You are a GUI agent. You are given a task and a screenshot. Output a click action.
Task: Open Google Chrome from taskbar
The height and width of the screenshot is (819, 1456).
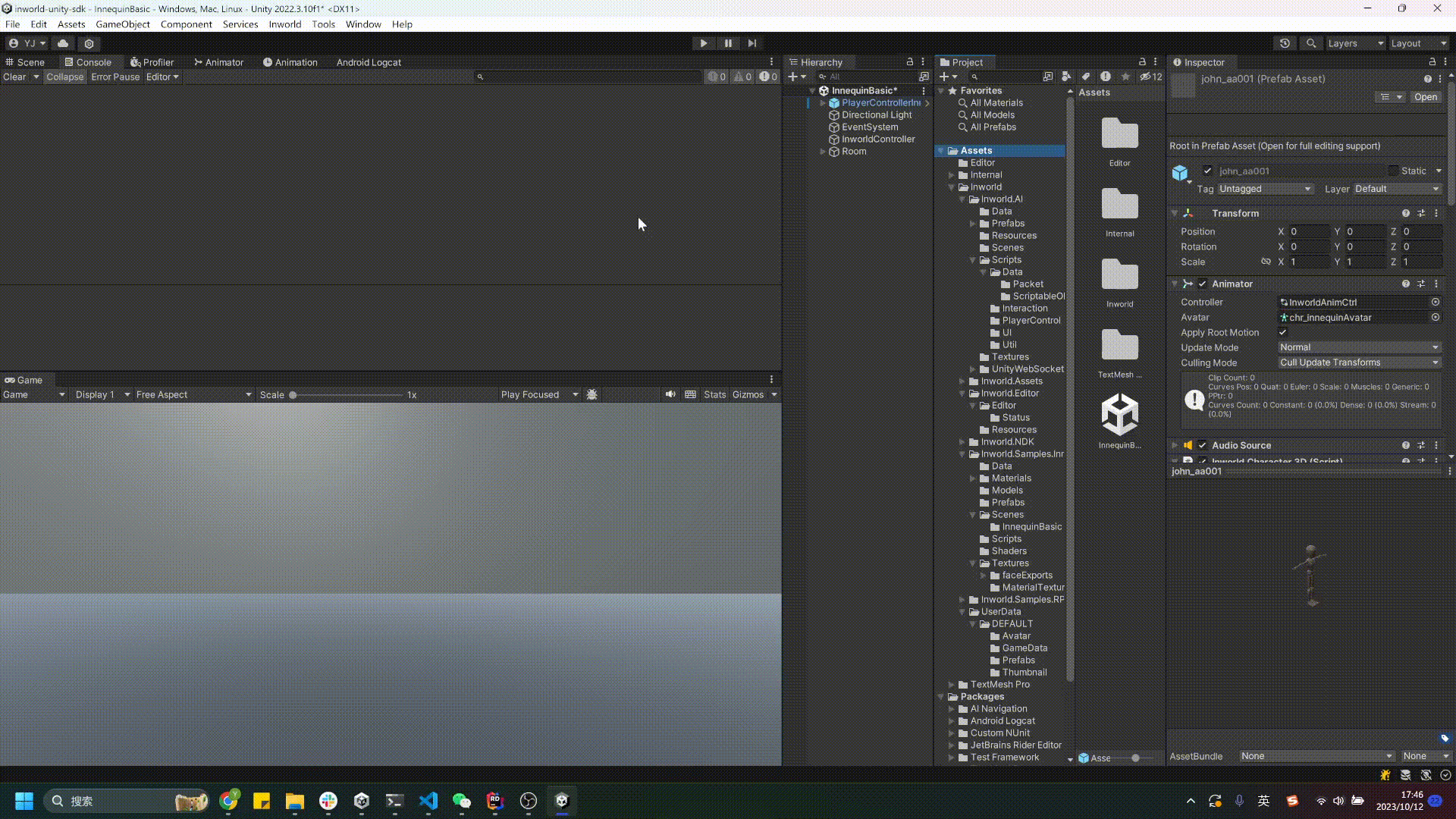click(228, 801)
